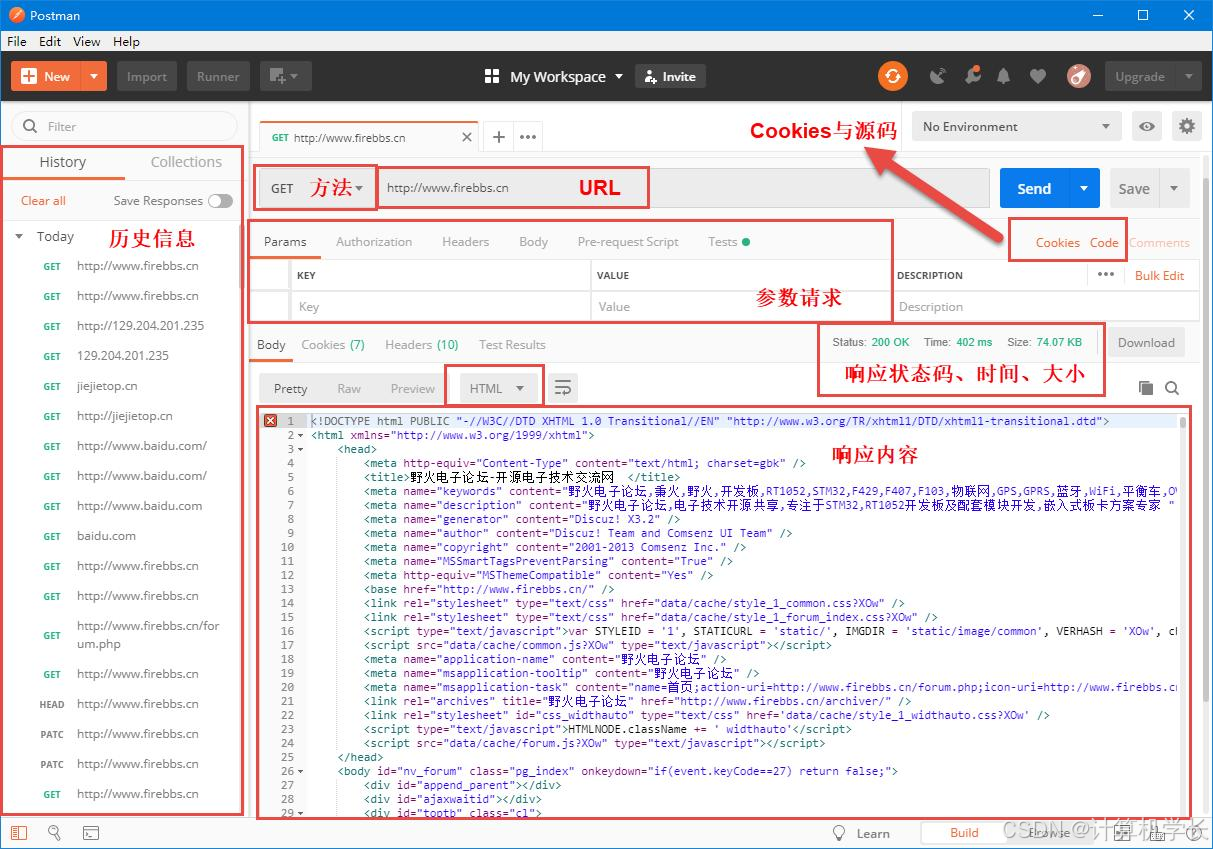Viewport: 1213px width, 849px height.
Task: Search within the response body
Action: (1172, 388)
